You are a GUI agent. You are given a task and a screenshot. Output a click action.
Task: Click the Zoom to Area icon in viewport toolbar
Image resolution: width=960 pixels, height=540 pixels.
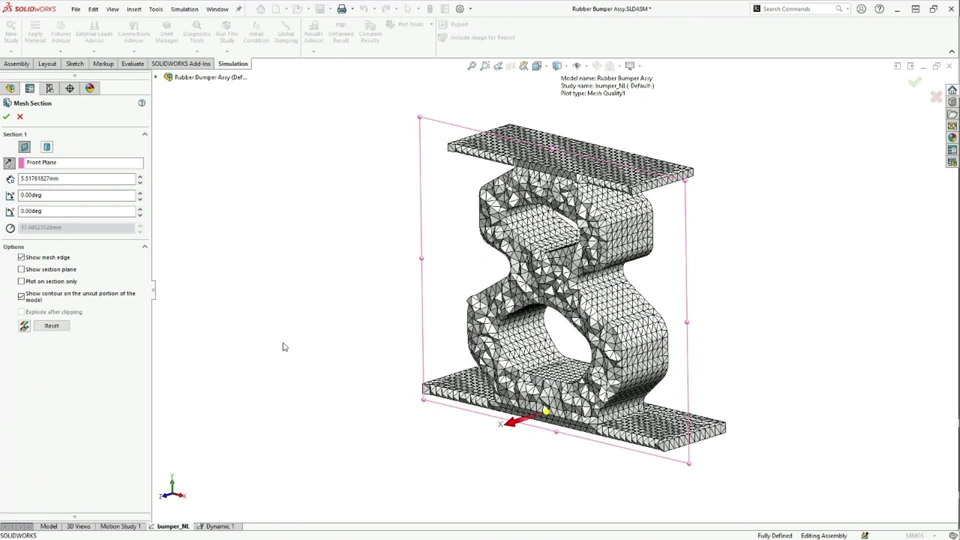click(x=485, y=66)
